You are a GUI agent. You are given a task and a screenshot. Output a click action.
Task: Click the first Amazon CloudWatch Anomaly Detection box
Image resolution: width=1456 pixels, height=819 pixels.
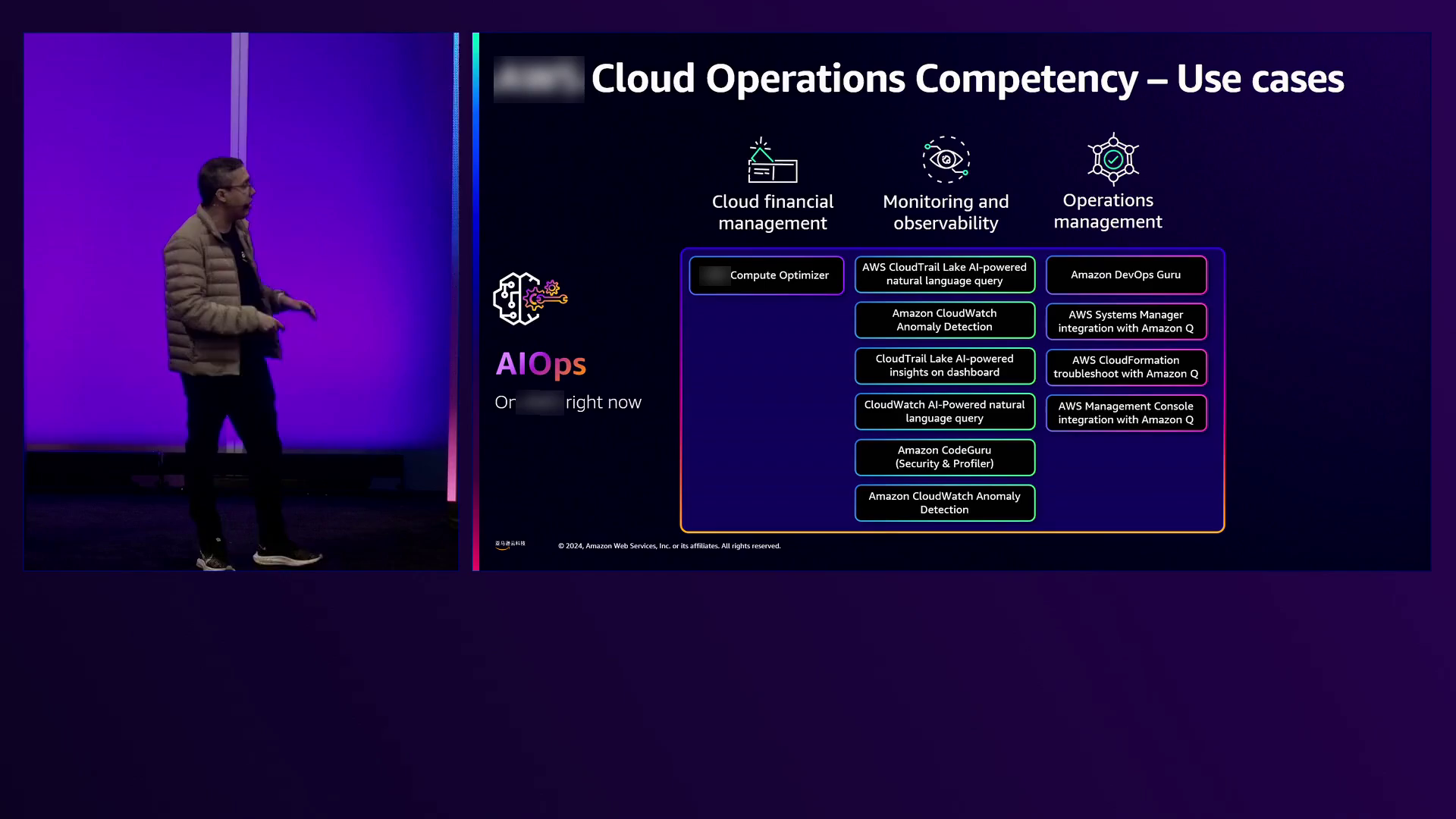944,320
